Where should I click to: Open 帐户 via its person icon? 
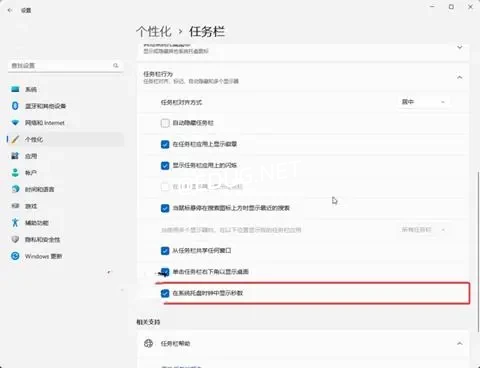15,173
